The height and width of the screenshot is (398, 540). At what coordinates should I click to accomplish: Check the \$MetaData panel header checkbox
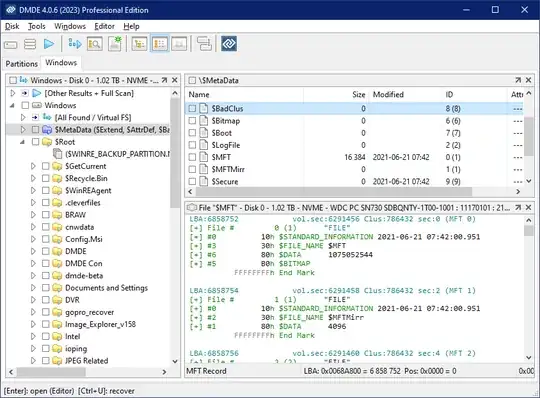192,81
